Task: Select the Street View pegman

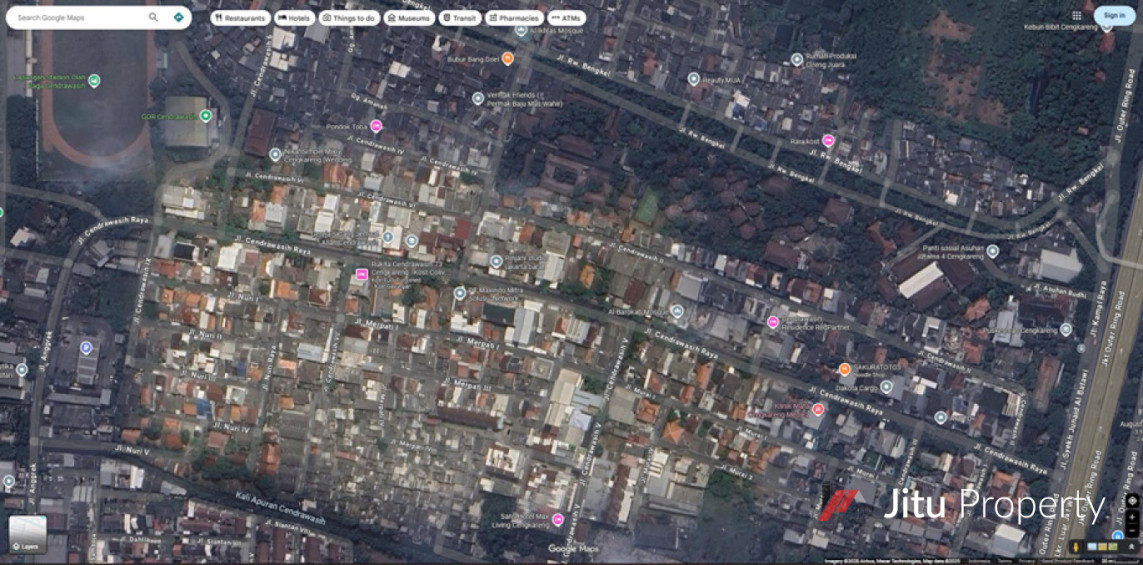Action: (1076, 547)
